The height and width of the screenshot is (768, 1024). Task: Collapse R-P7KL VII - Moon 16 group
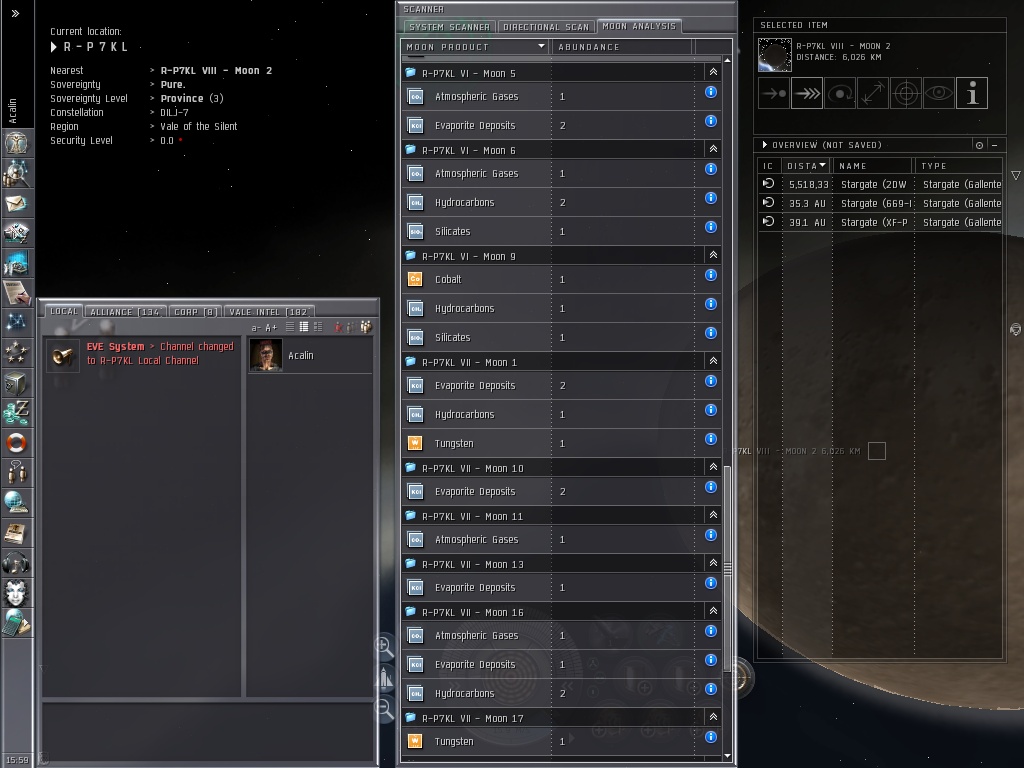coord(713,611)
